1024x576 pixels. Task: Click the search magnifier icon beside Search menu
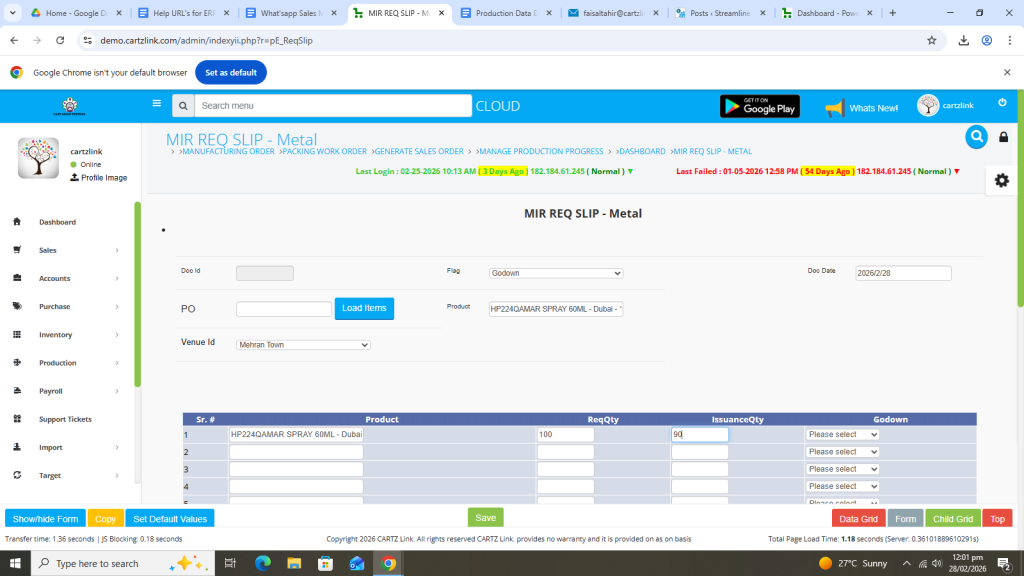pos(182,106)
